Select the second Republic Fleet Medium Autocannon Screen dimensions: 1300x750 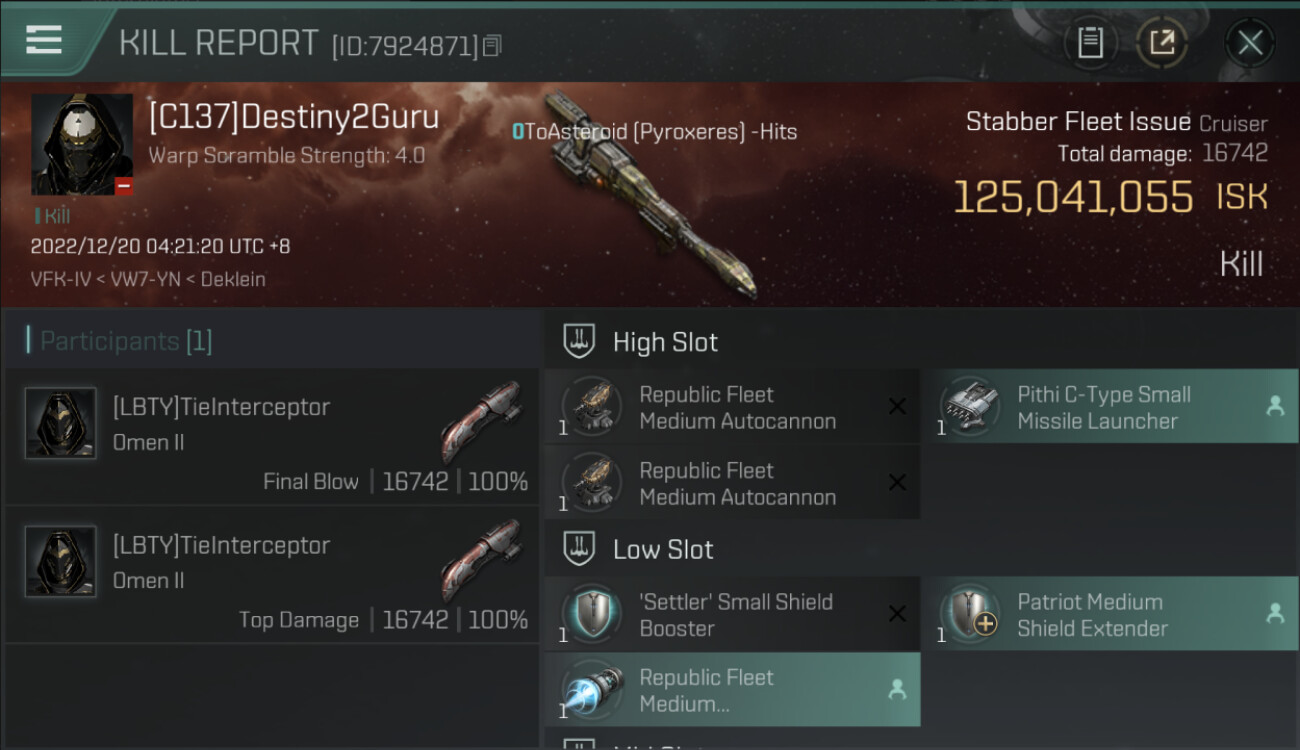tap(732, 483)
